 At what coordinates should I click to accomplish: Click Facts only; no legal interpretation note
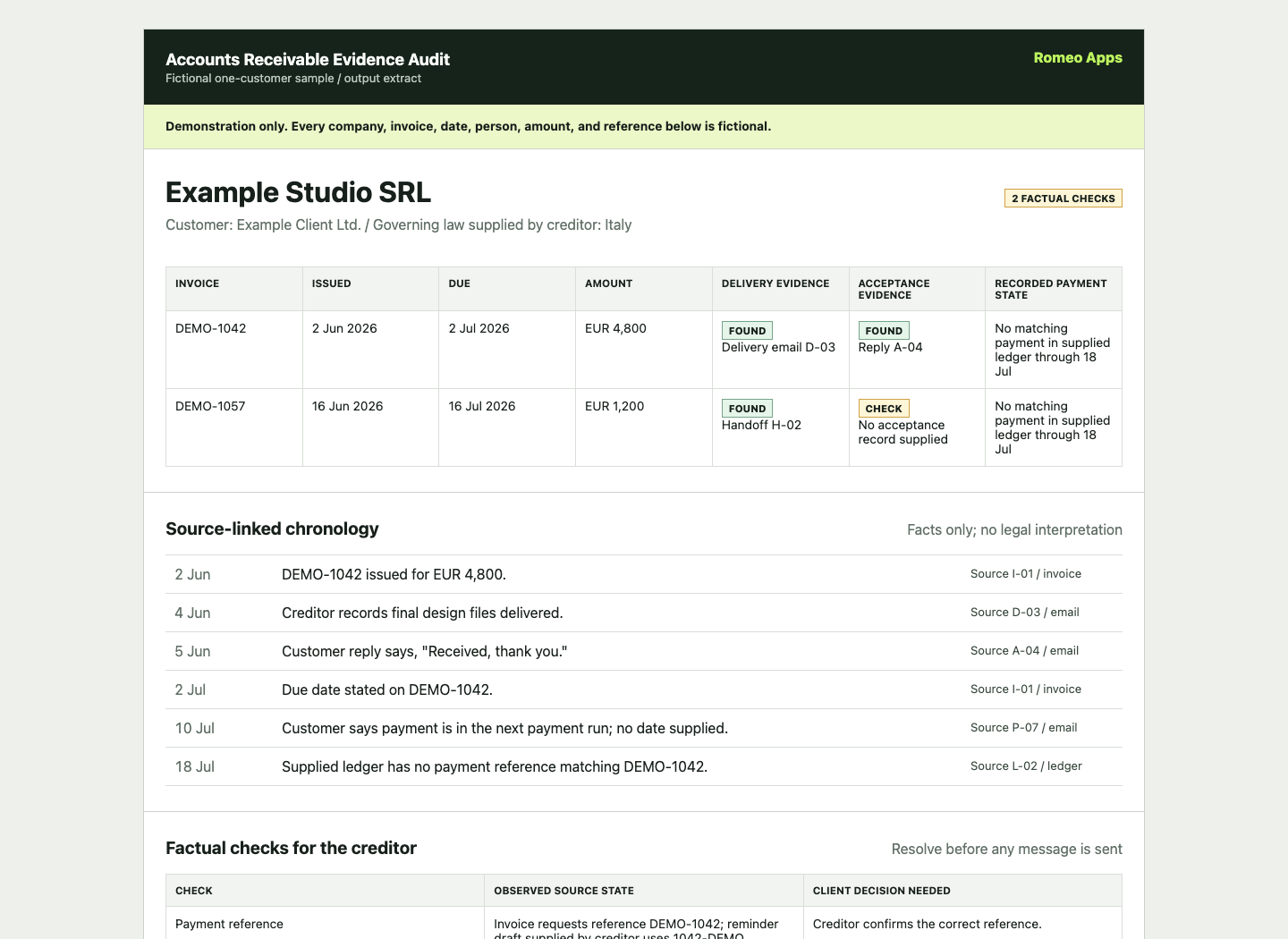pyautogui.click(x=1014, y=529)
